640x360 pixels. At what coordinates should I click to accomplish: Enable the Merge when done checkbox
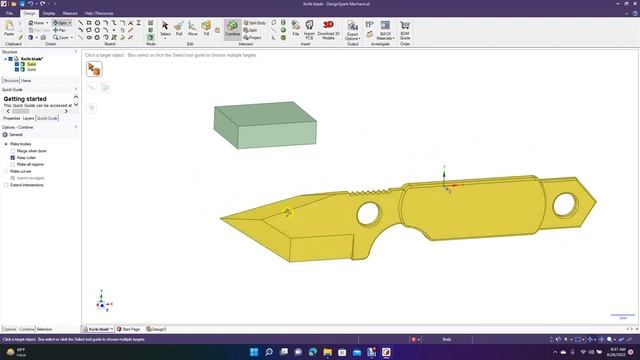[13, 151]
